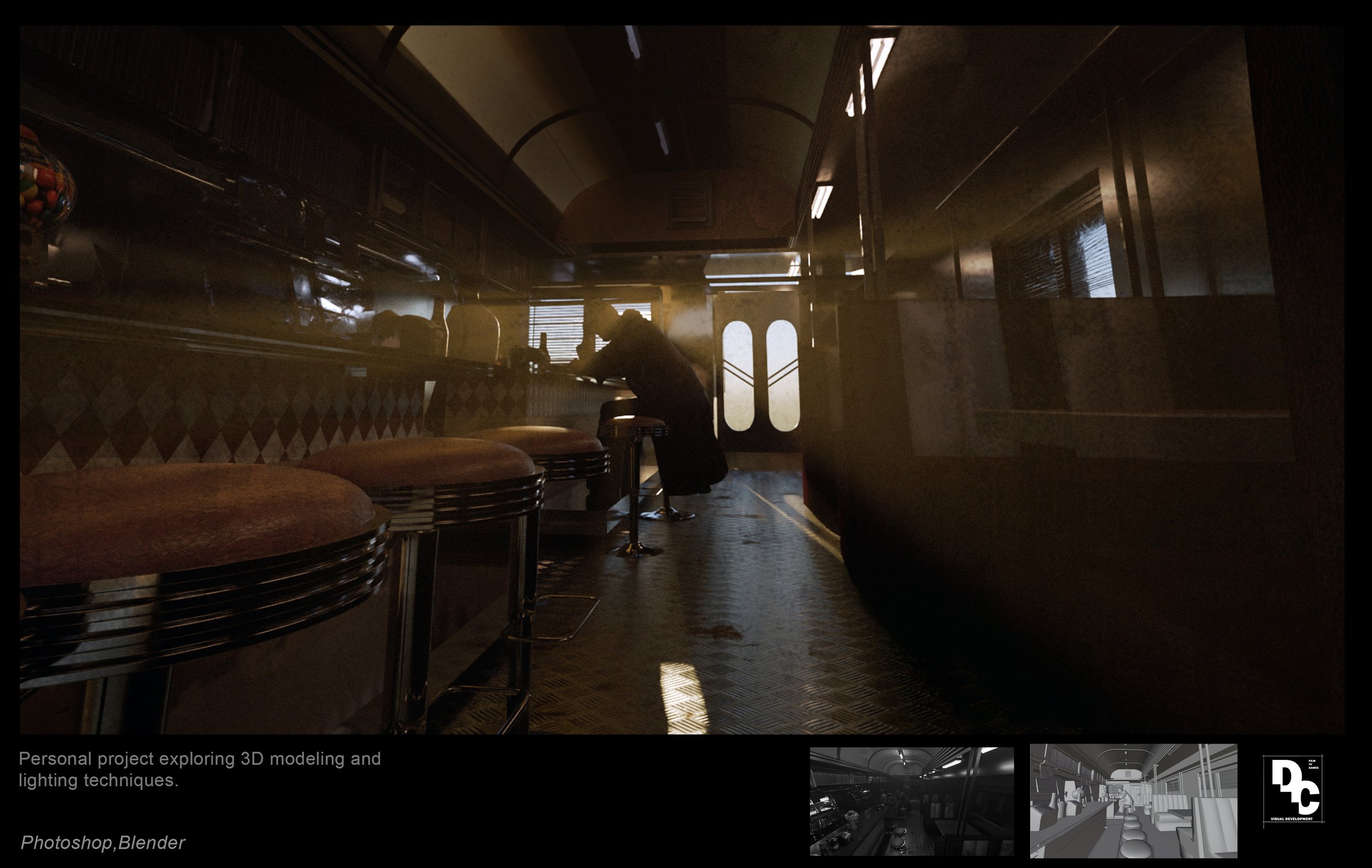
Task: Click the right oval door window
Action: coord(782,376)
